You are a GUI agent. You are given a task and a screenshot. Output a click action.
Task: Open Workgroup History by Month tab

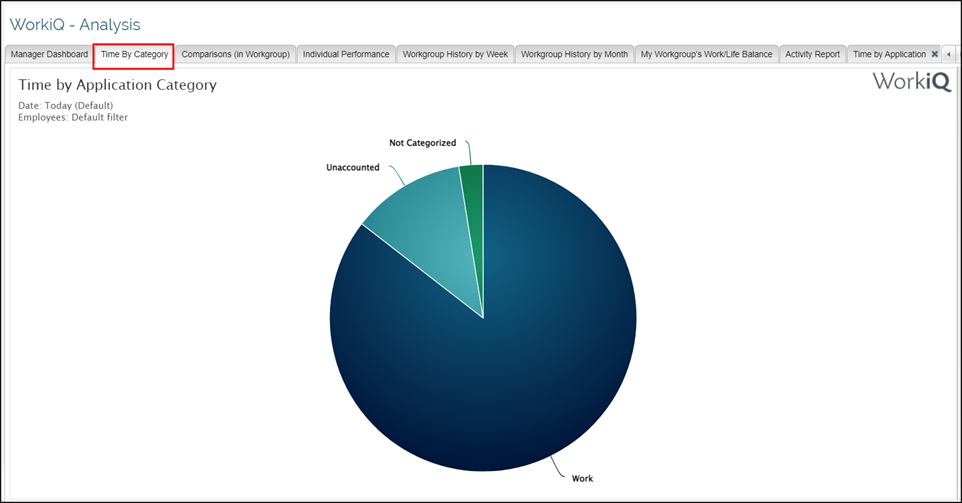point(574,54)
